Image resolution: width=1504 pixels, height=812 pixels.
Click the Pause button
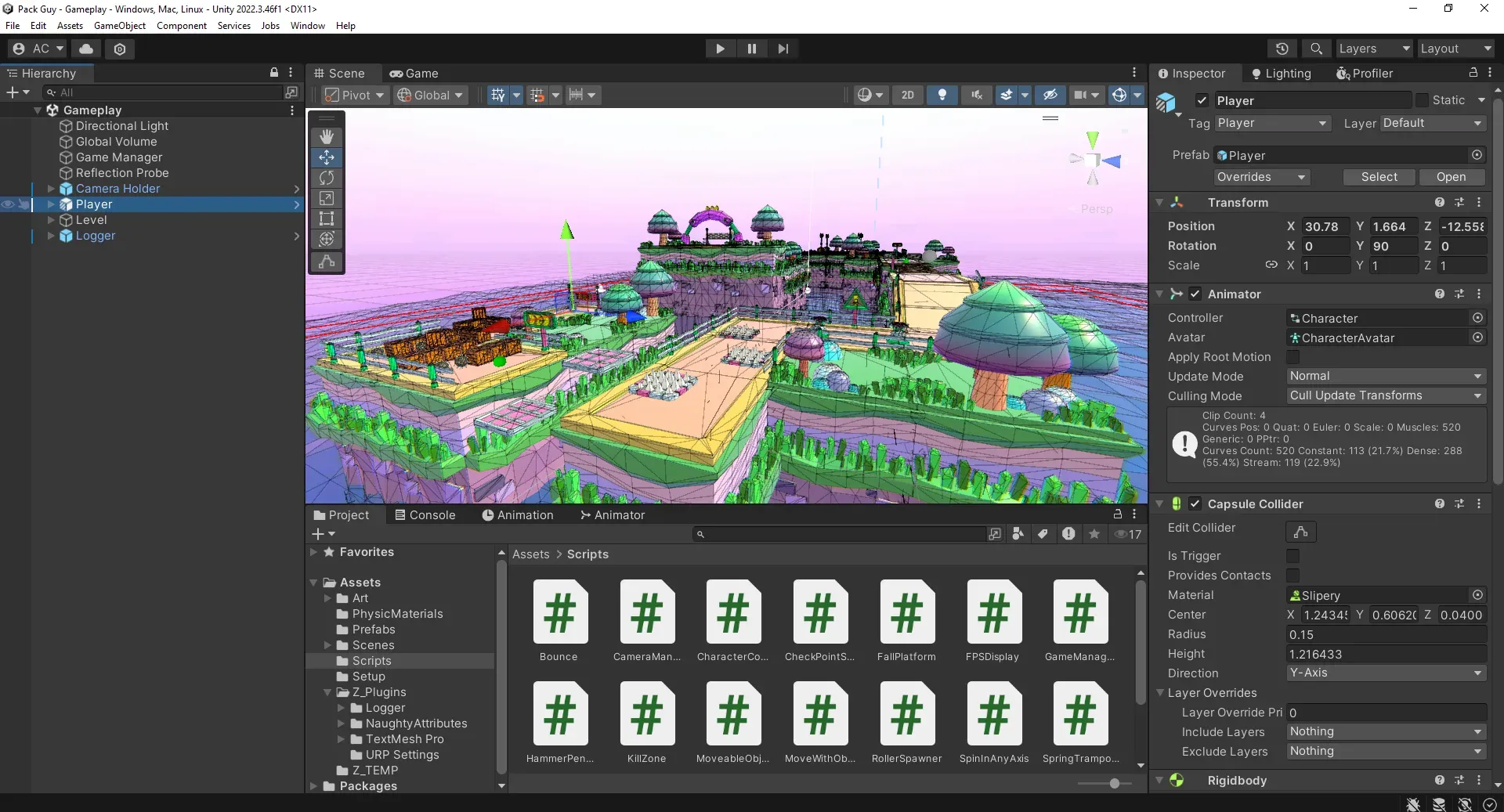point(752,49)
